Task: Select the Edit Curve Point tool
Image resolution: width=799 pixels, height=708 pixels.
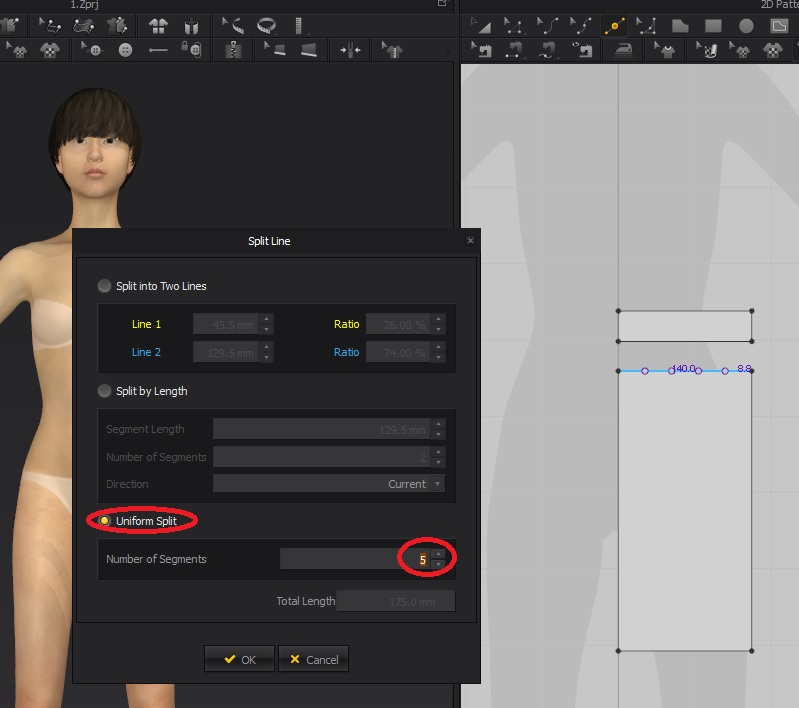Action: click(x=581, y=25)
